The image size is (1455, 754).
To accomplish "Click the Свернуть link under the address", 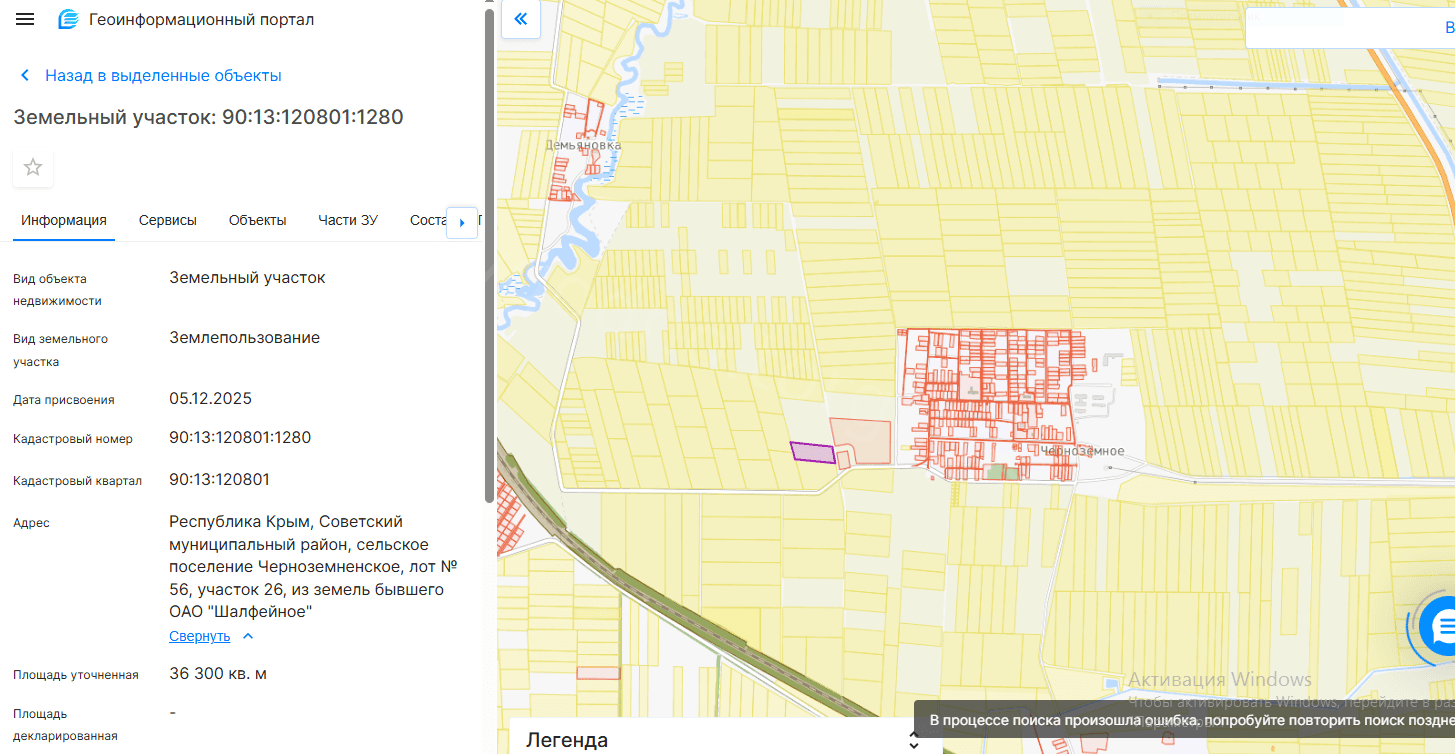I will [x=199, y=636].
